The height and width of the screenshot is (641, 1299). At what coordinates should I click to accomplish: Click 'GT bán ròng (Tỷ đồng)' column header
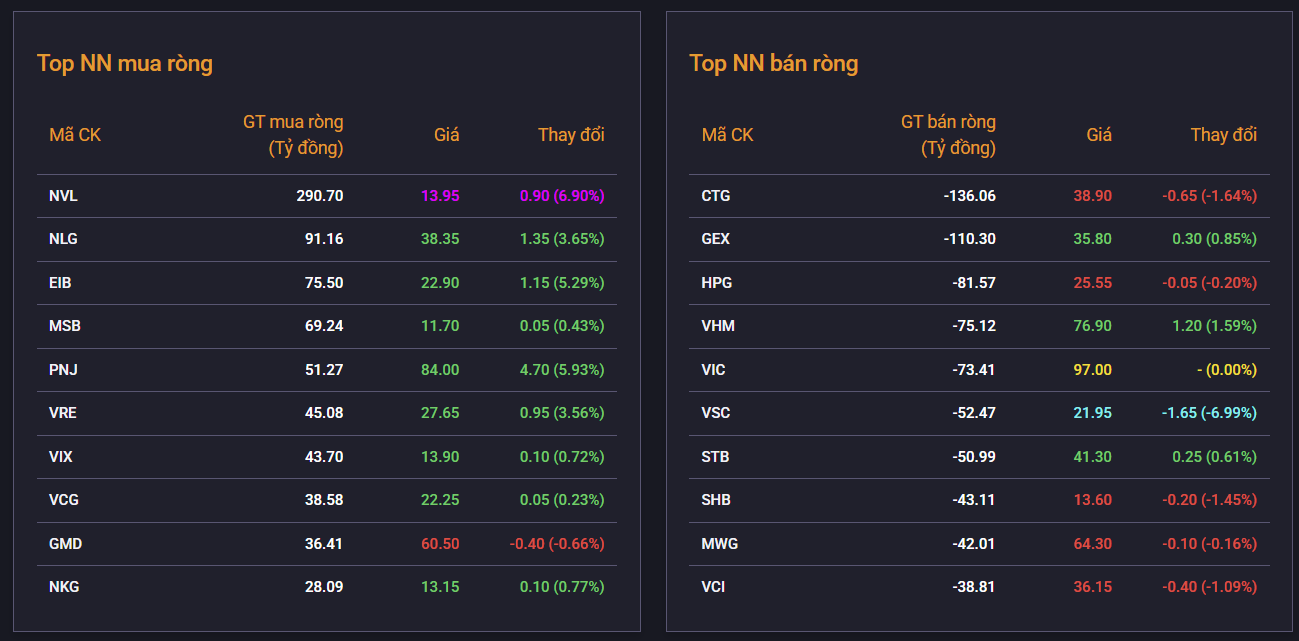(948, 135)
